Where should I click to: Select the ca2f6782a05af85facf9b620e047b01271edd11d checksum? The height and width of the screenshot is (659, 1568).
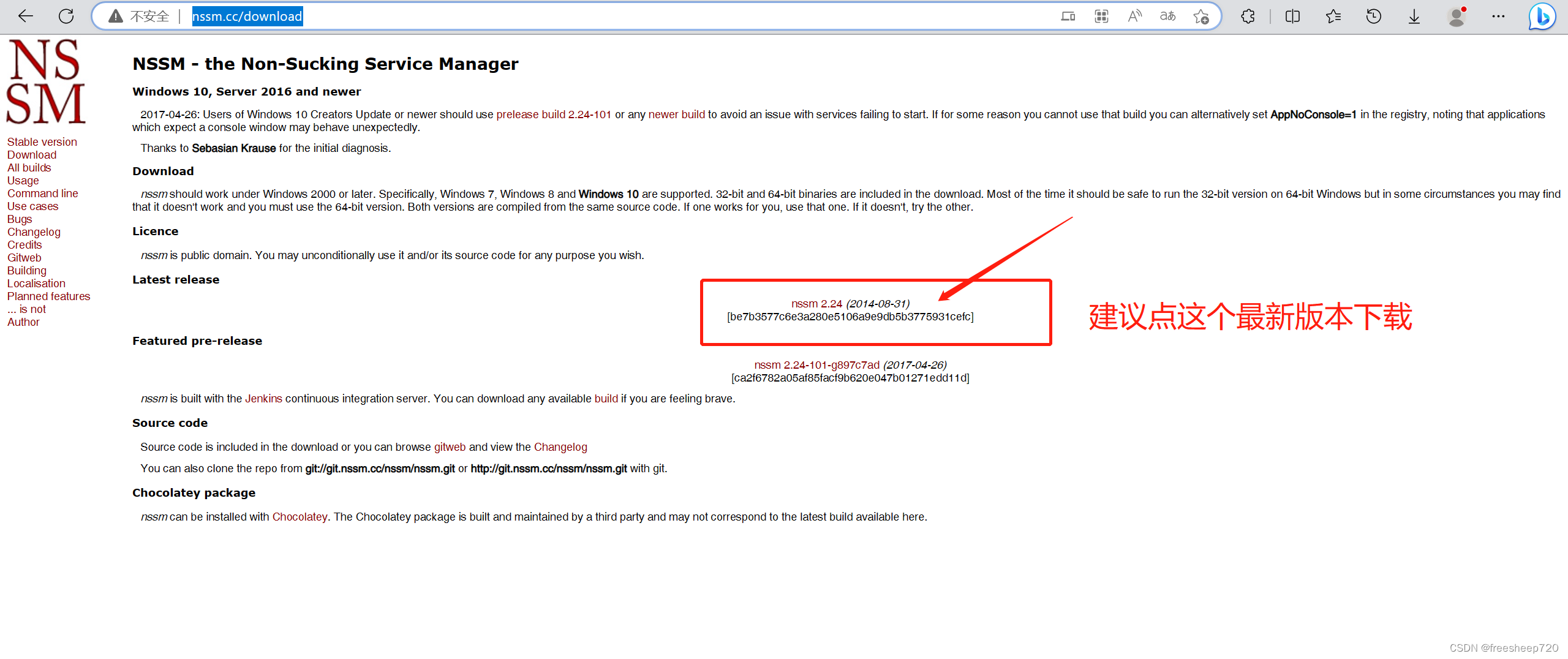pyautogui.click(x=850, y=378)
